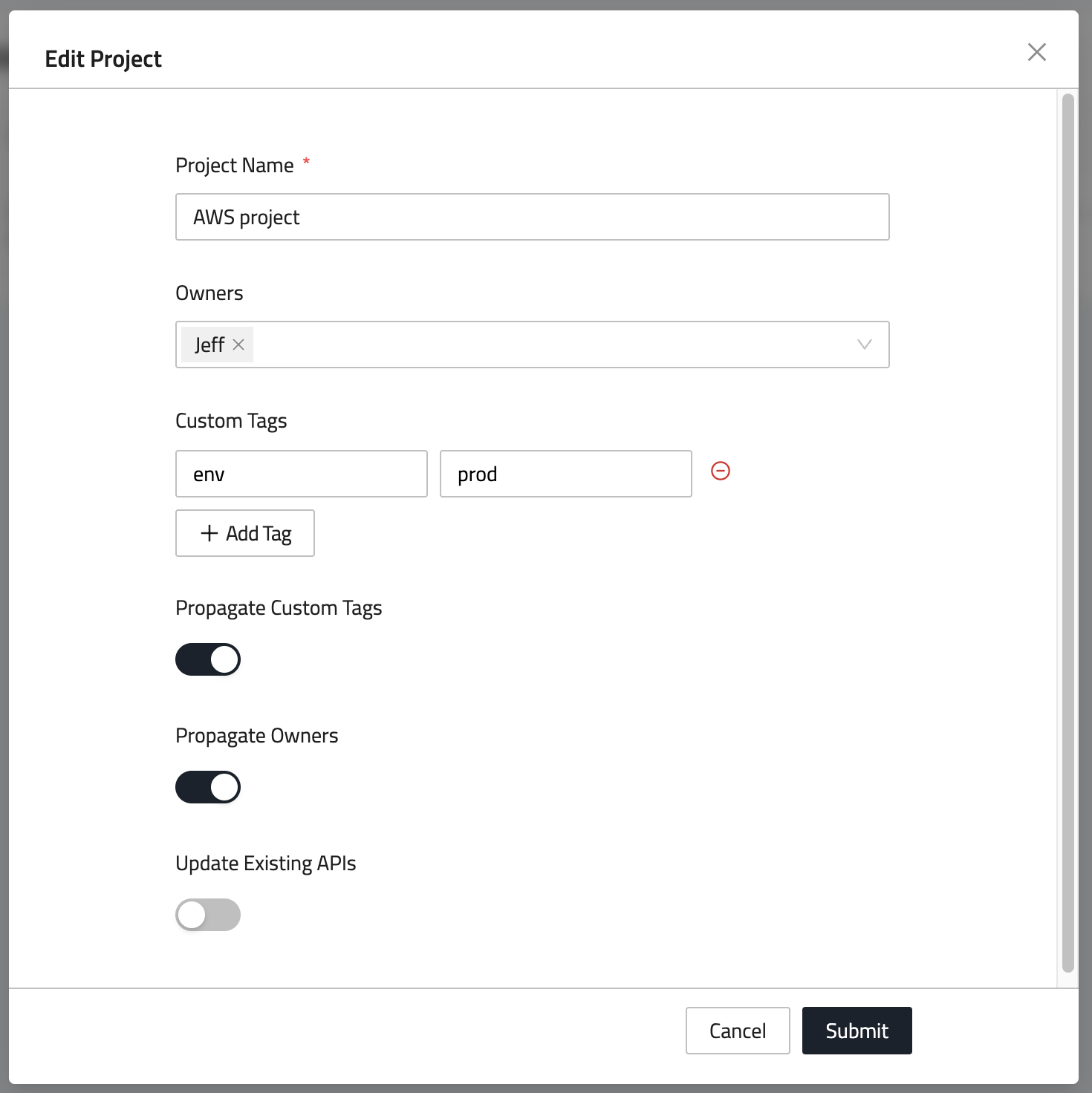Delete the env prod custom tag row
Viewport: 1092px width, 1093px height.
(x=720, y=471)
